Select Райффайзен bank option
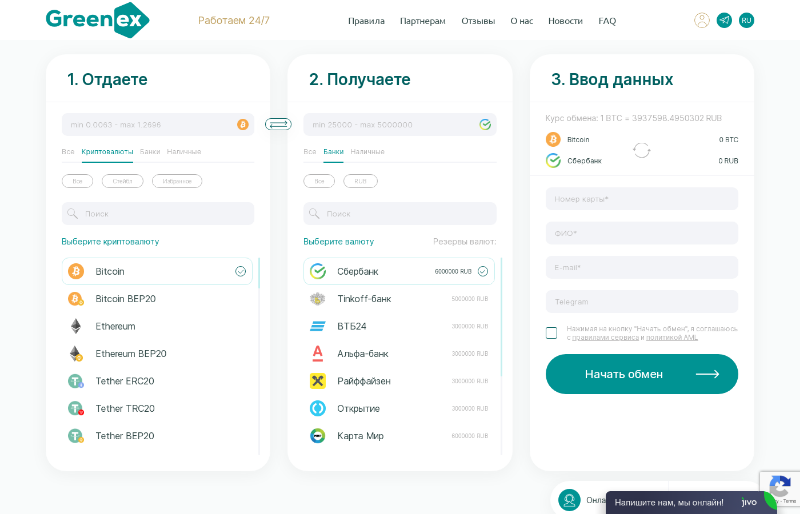 364,381
